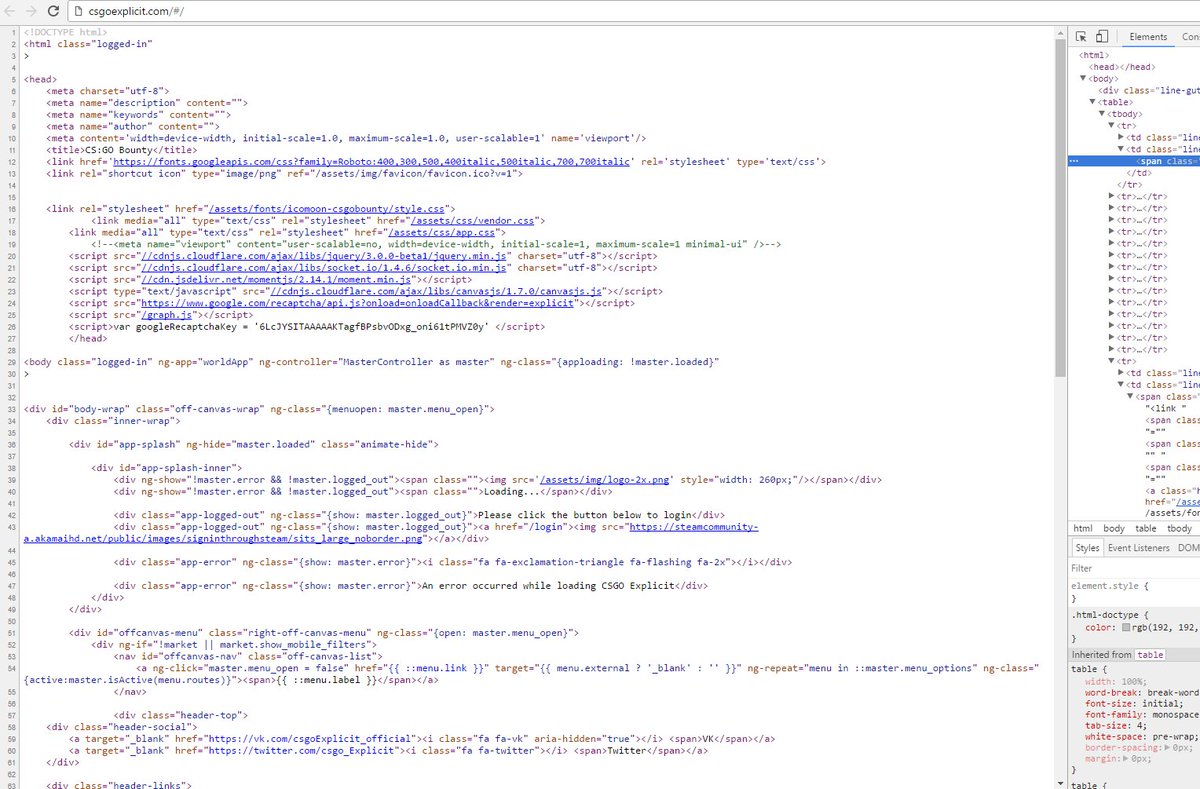This screenshot has width=1200, height=789.
Task: Click the element.style rule block
Action: (1134, 592)
